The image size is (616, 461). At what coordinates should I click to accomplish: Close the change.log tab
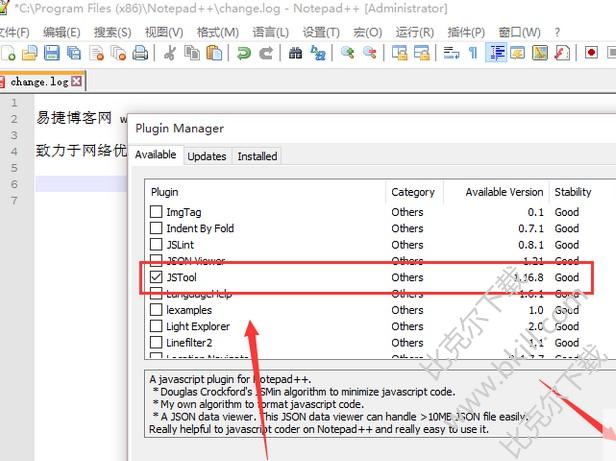77,81
